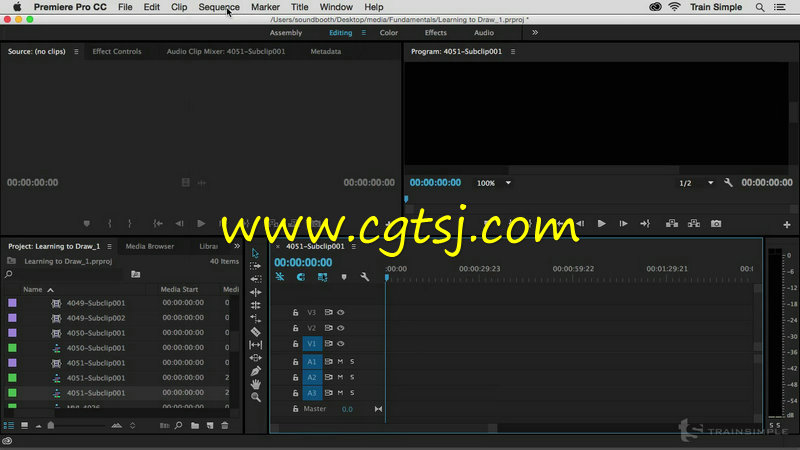Toggle V3 track output eye
Screen dimensions: 800x450
tap(341, 312)
